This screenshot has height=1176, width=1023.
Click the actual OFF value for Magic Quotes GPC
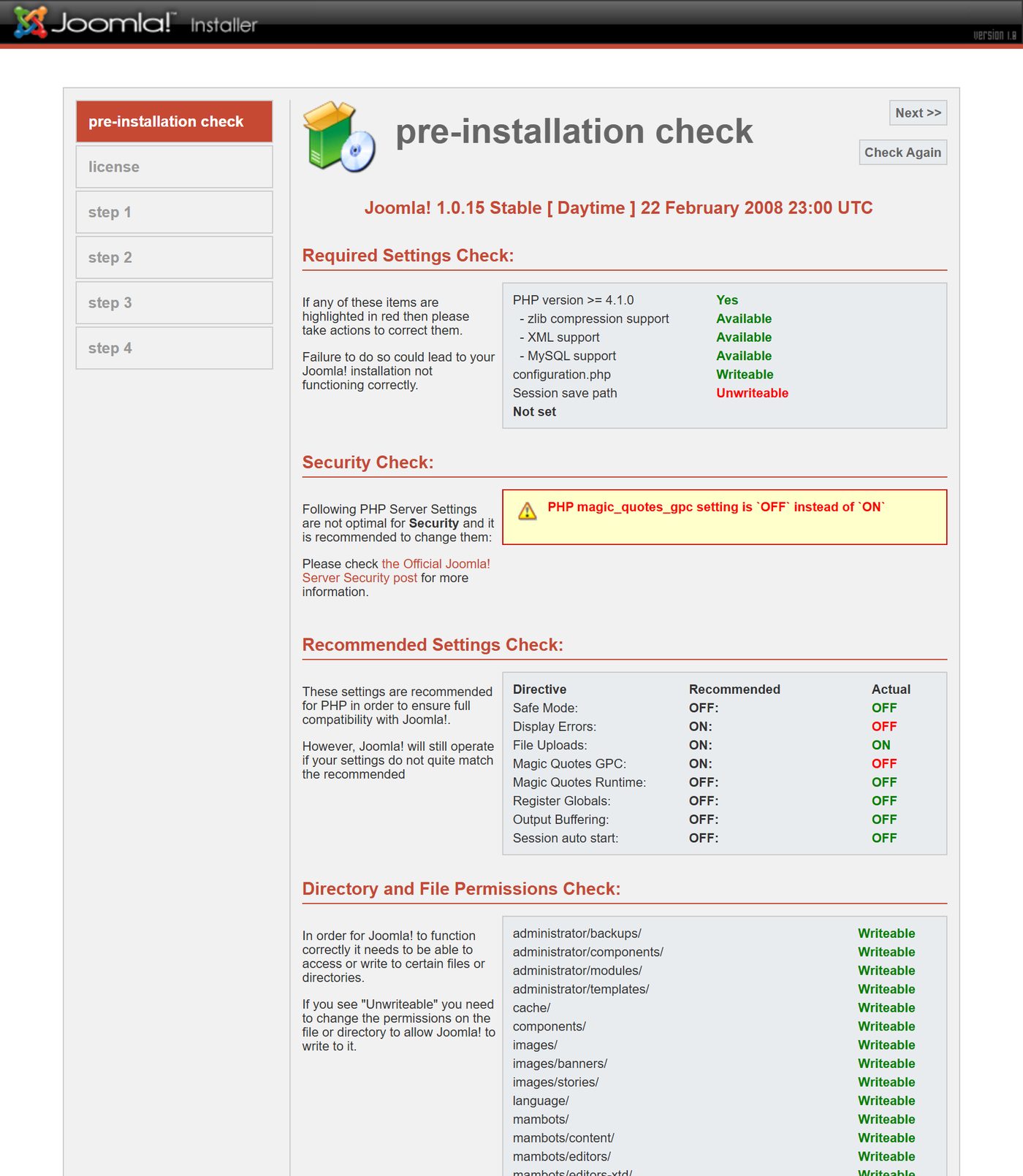(884, 764)
